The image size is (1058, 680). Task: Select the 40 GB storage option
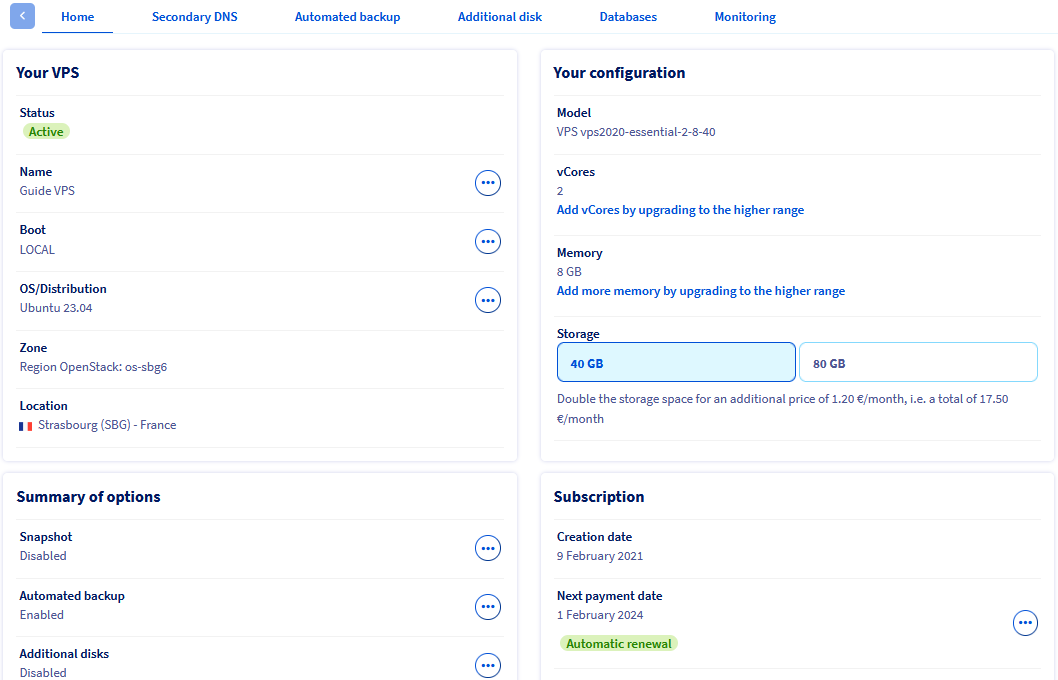[x=676, y=363]
